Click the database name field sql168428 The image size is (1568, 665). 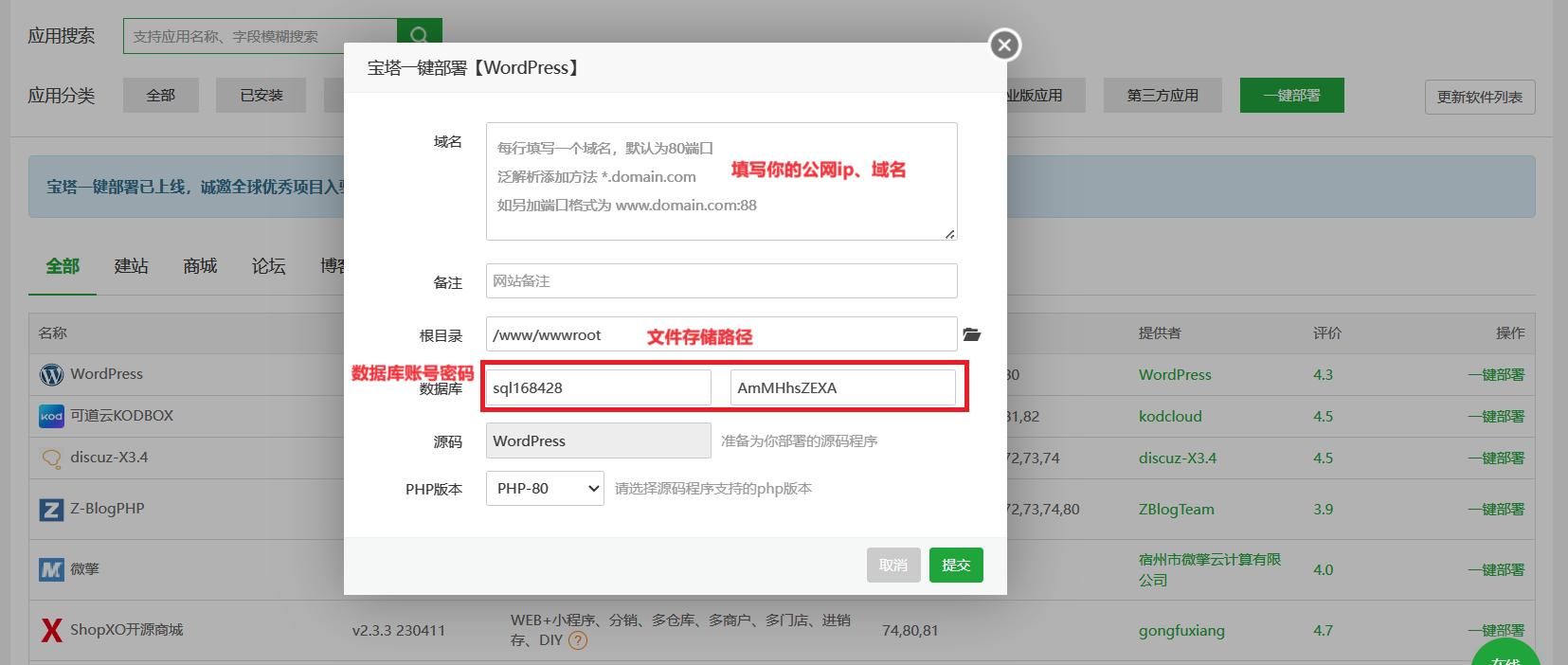click(x=598, y=387)
